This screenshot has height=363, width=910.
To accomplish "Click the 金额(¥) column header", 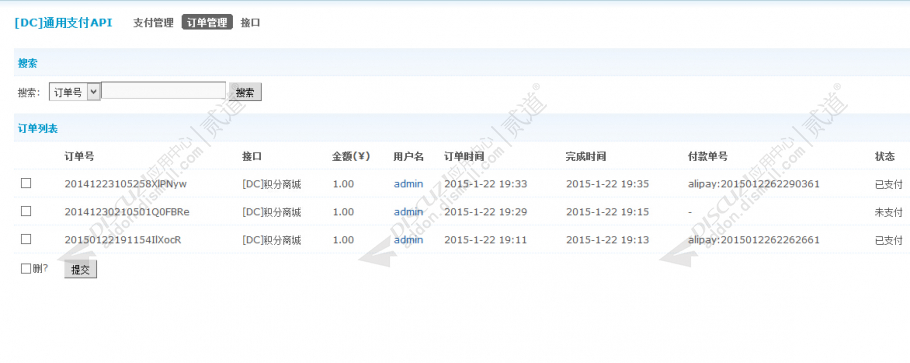I will (x=351, y=156).
